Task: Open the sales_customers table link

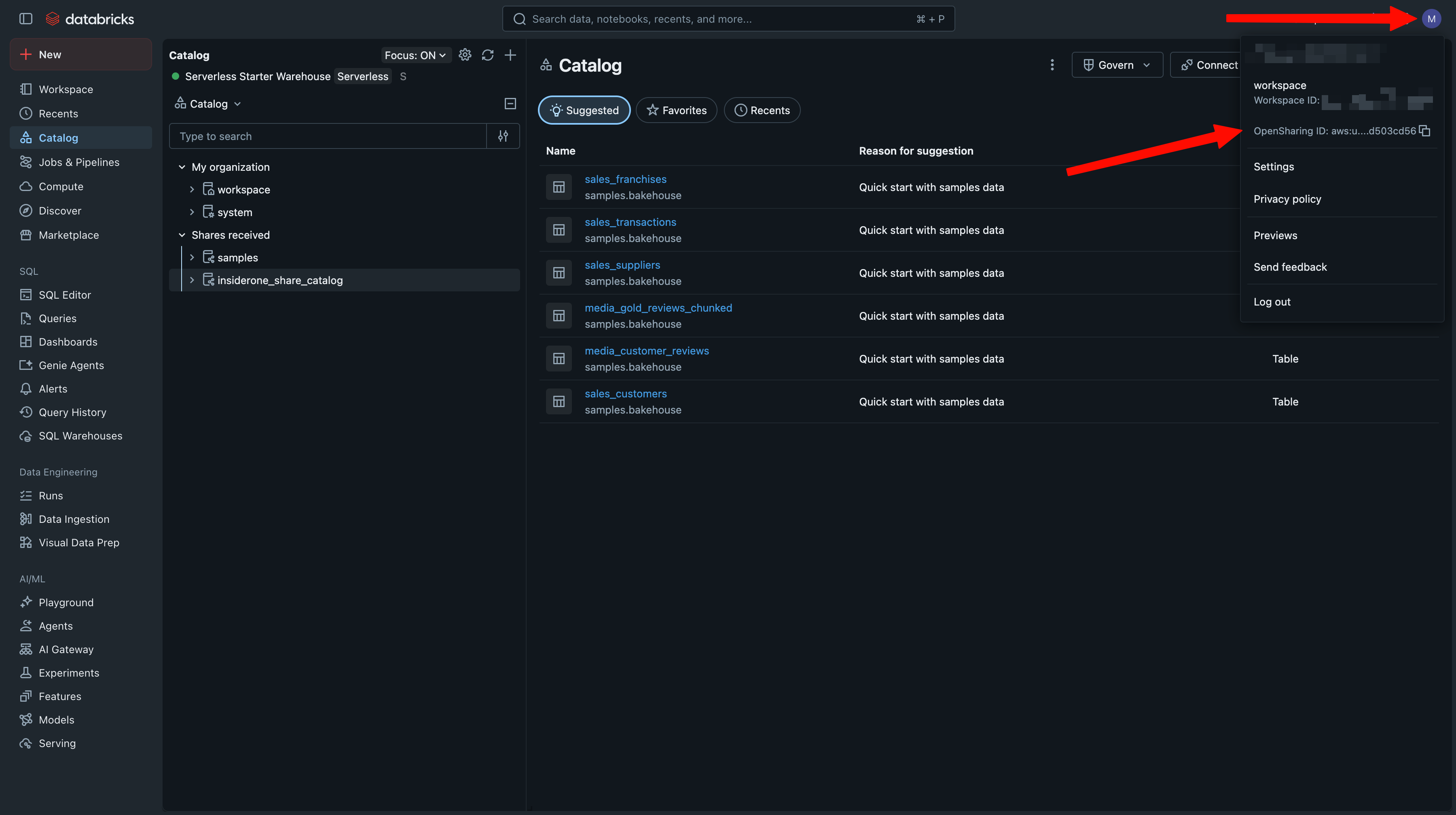Action: 625,394
